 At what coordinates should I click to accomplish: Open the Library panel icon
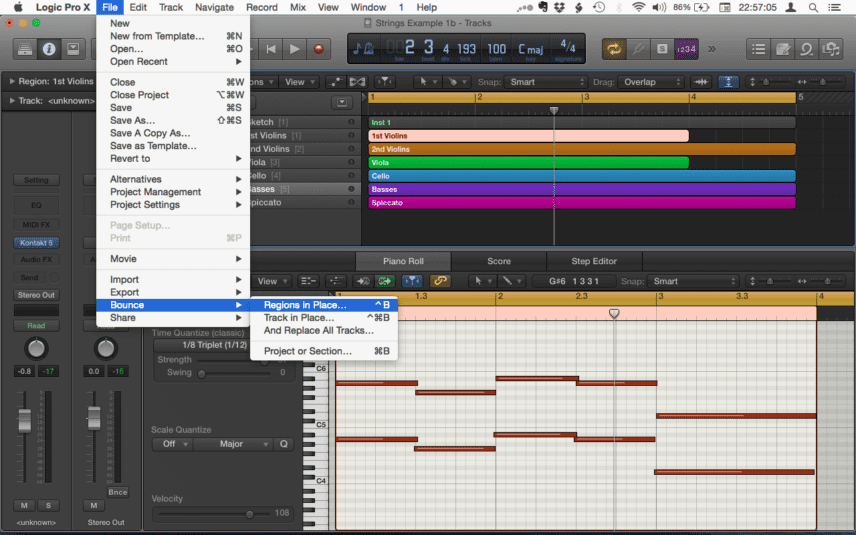25,49
